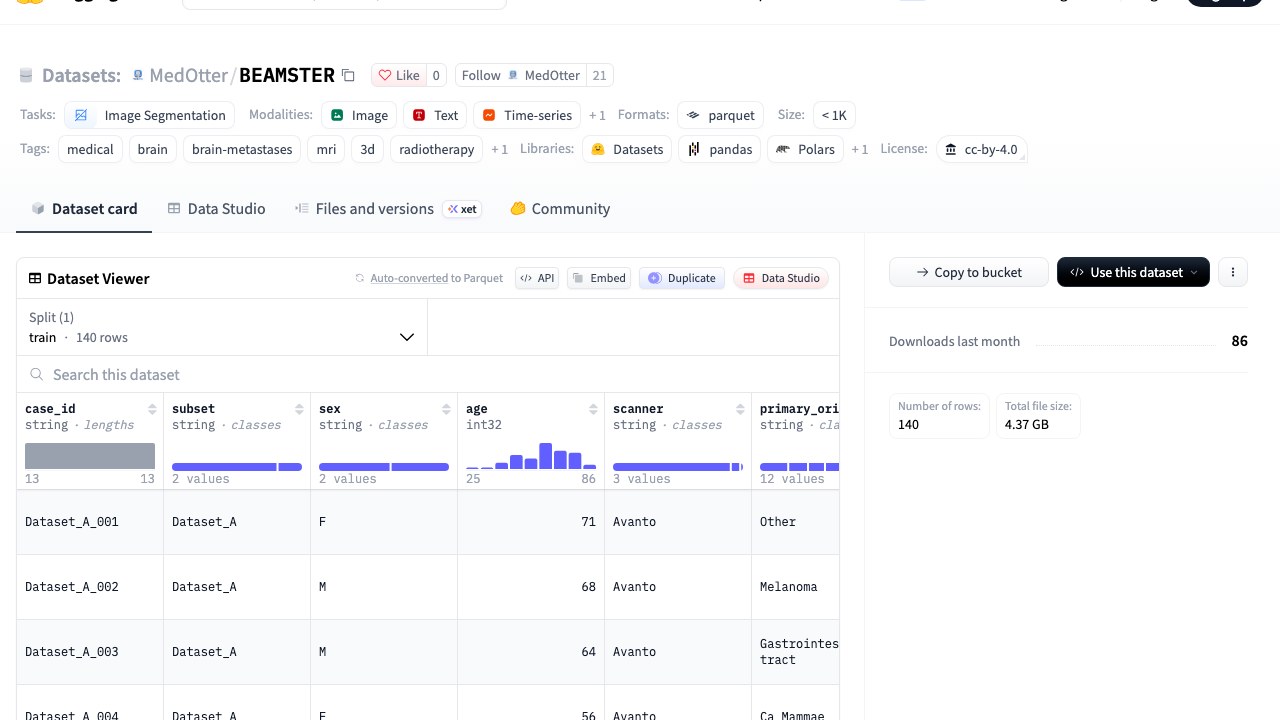Sort the case_id column
Image resolution: width=1280 pixels, height=720 pixels.
[x=152, y=409]
